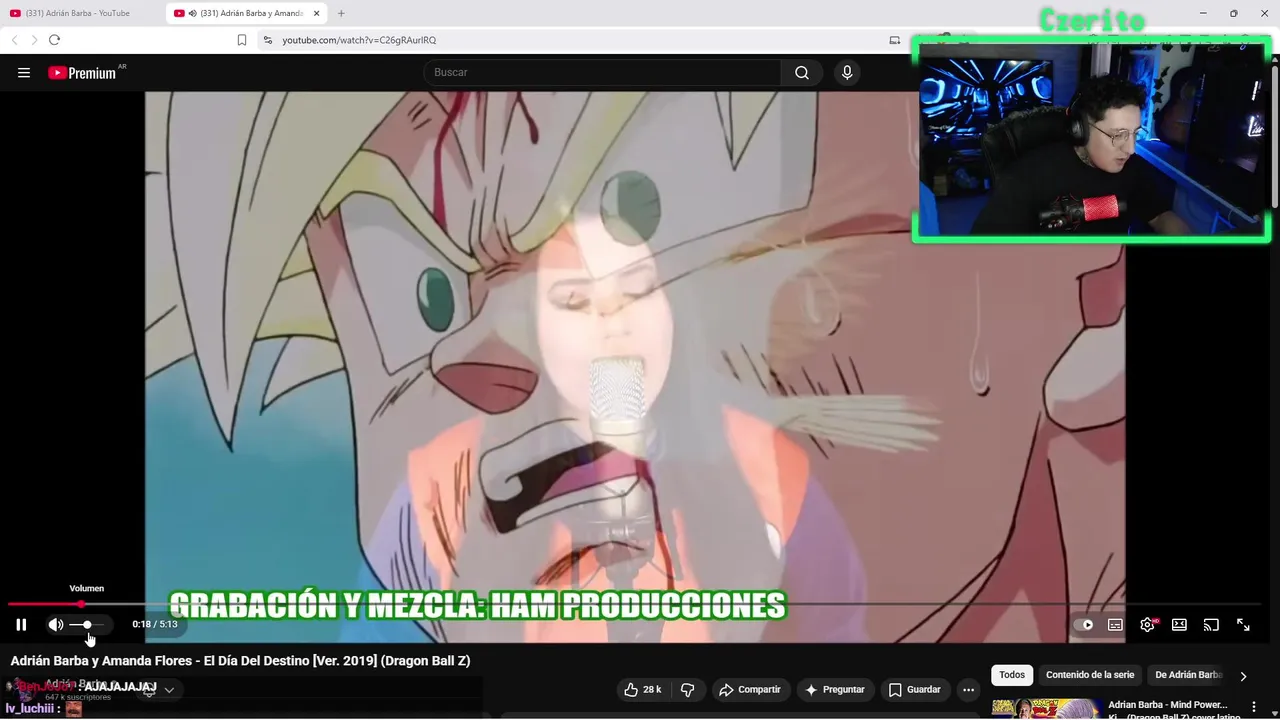
Task: Pause the video playback
Action: pos(21,624)
